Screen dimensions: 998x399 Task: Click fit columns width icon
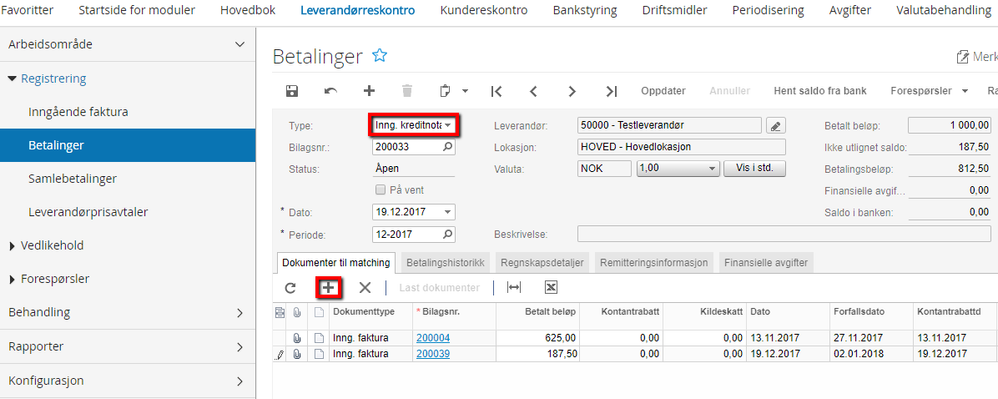pyautogui.click(x=514, y=288)
